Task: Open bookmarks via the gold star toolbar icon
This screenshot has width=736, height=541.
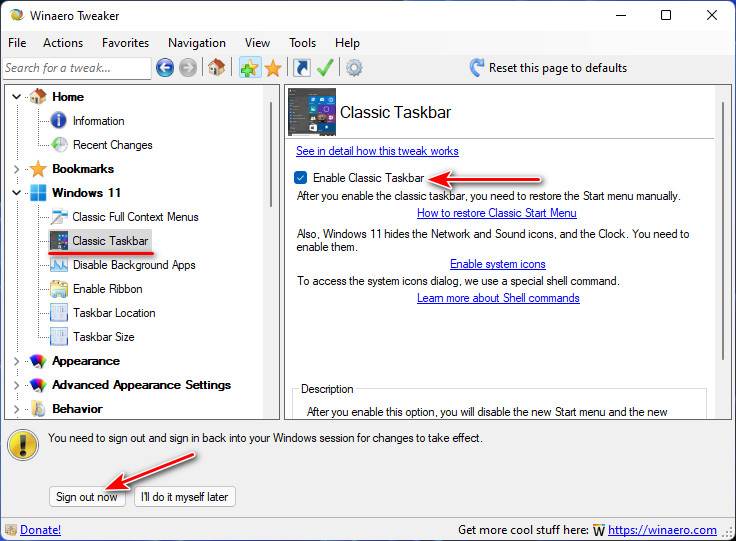Action: pos(273,69)
